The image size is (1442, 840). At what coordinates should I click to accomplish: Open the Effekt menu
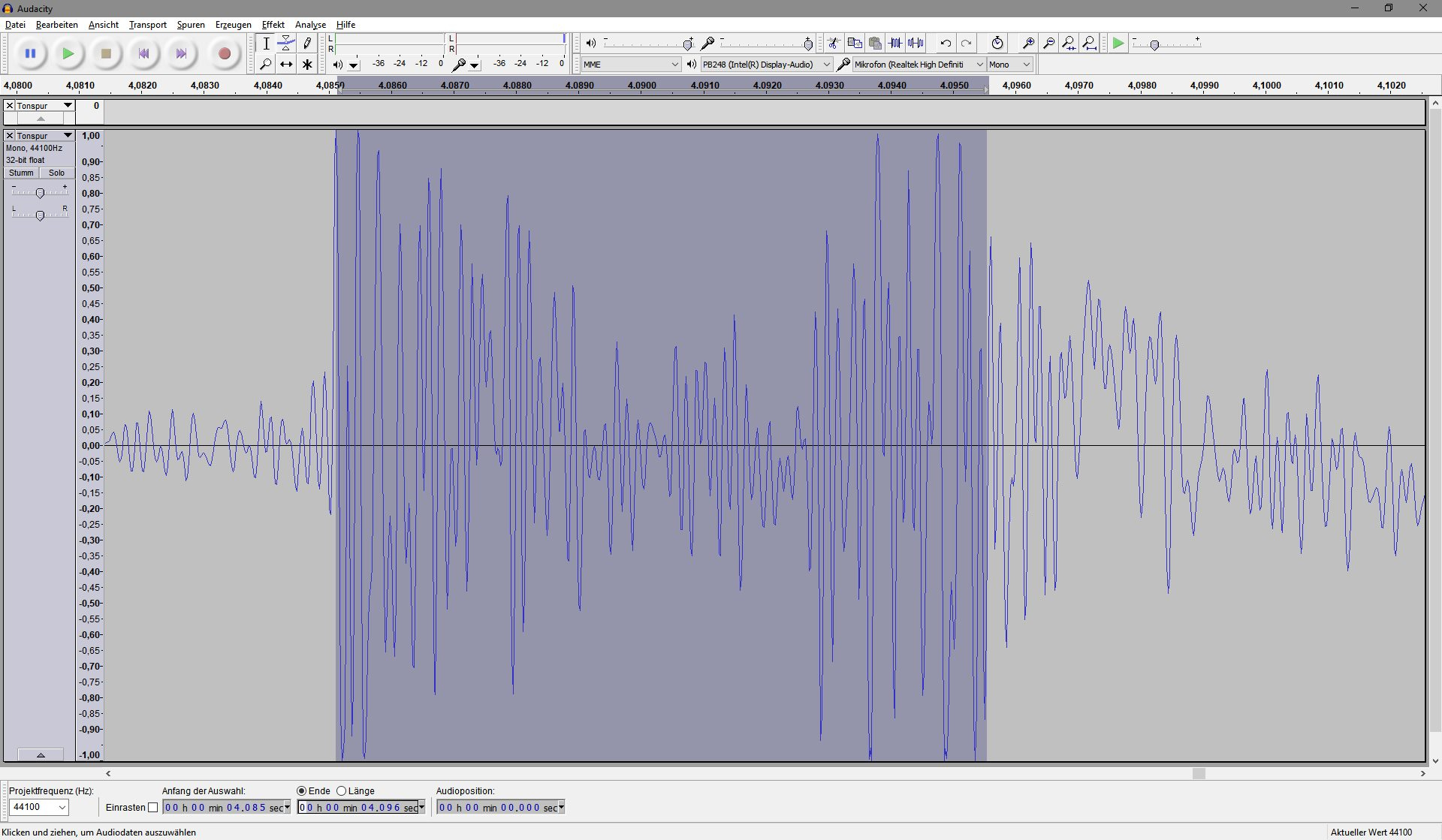(273, 25)
